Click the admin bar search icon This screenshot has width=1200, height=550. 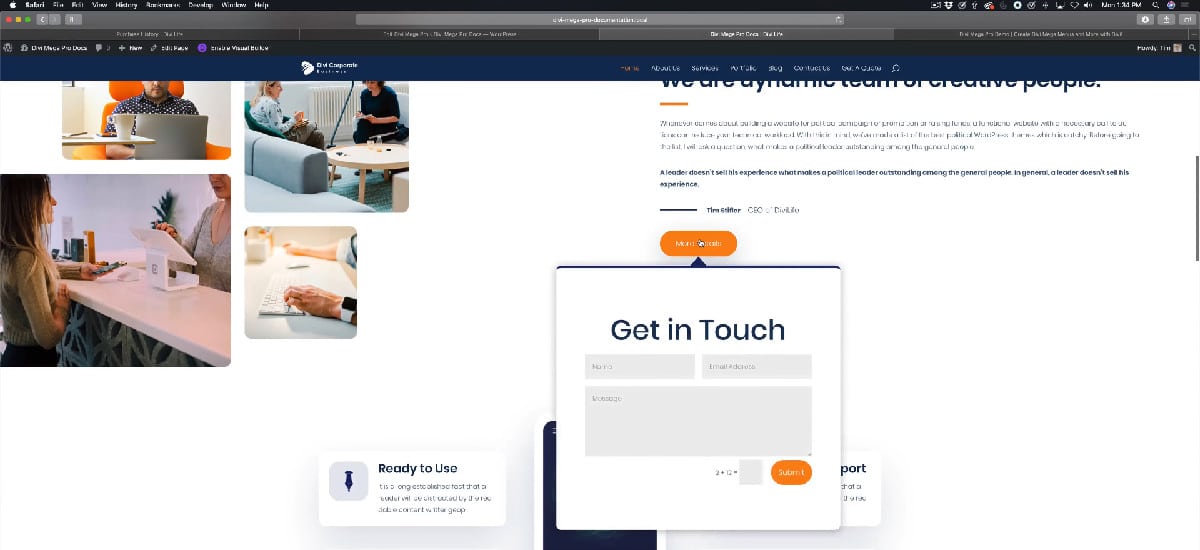tap(1190, 47)
